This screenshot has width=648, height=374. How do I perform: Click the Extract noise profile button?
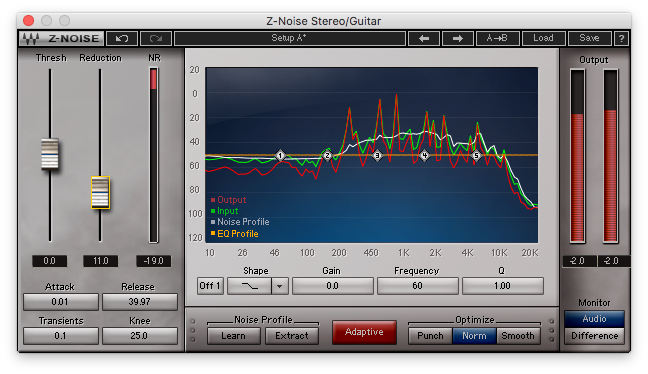pos(292,336)
